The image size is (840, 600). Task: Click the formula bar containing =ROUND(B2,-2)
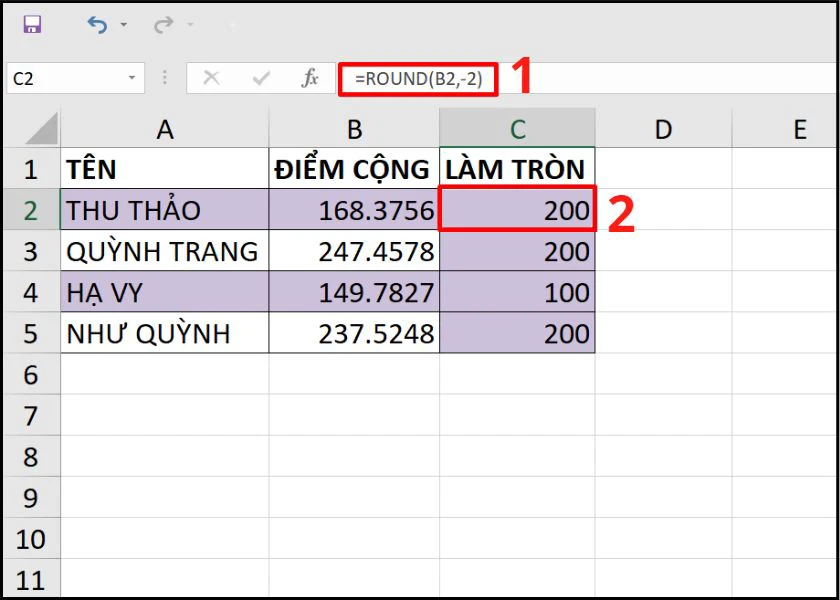coord(587,79)
